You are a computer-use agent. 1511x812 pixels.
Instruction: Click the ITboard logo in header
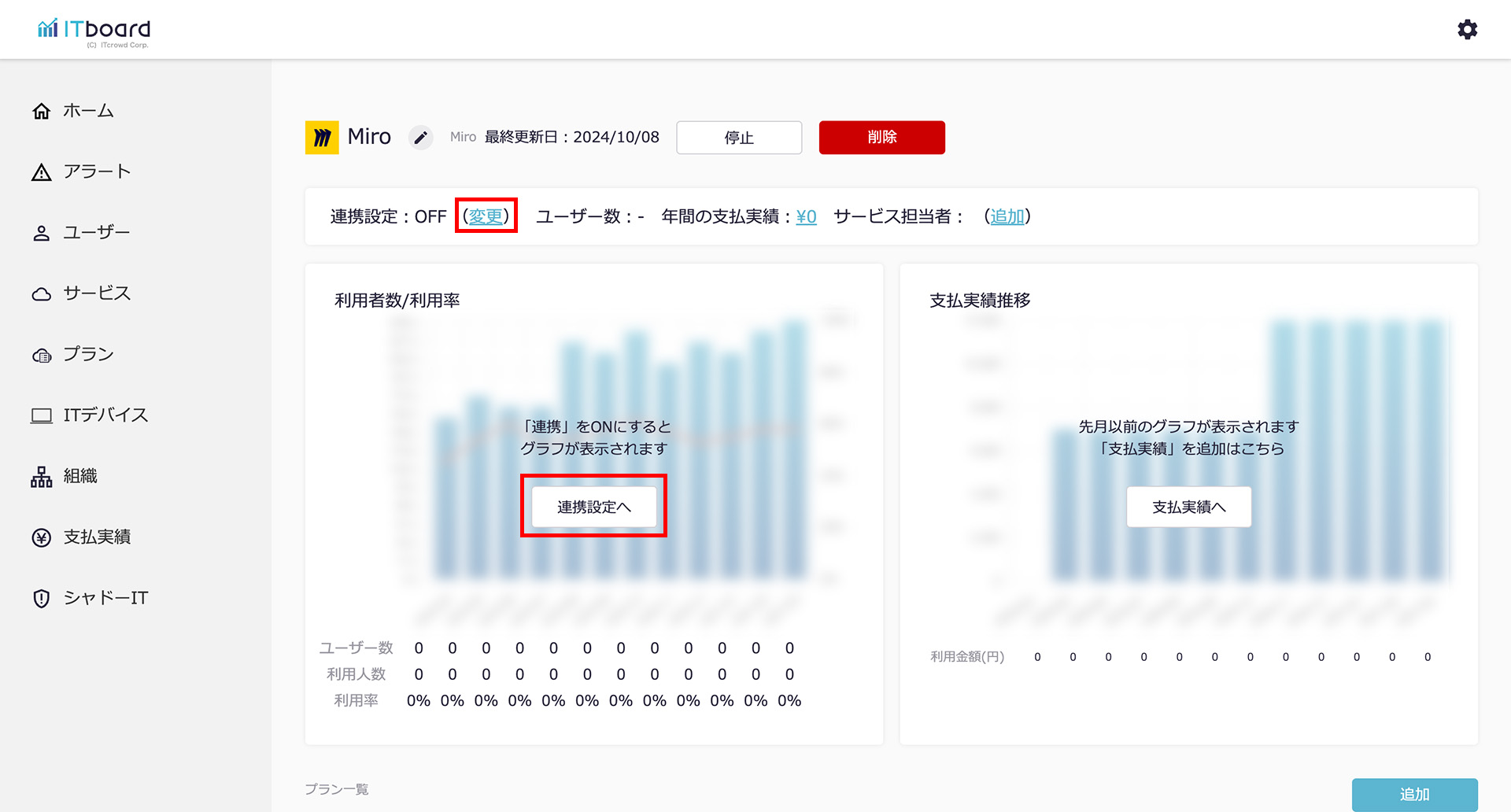click(x=94, y=31)
